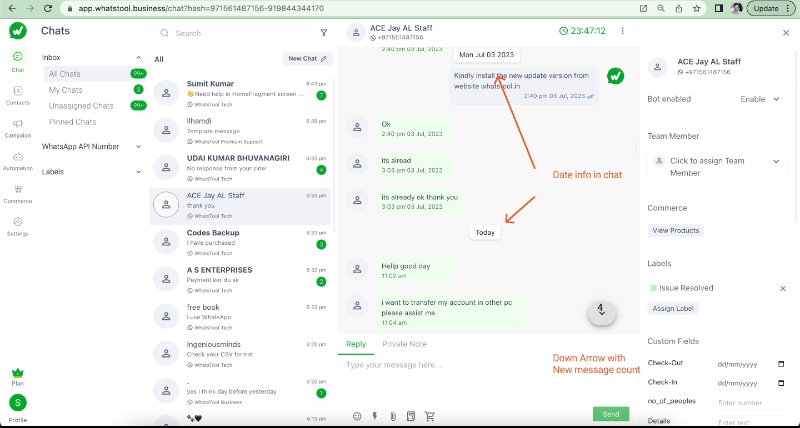The width and height of the screenshot is (800, 428).
Task: Open Commerce cart in left sidebar
Action: [17, 192]
